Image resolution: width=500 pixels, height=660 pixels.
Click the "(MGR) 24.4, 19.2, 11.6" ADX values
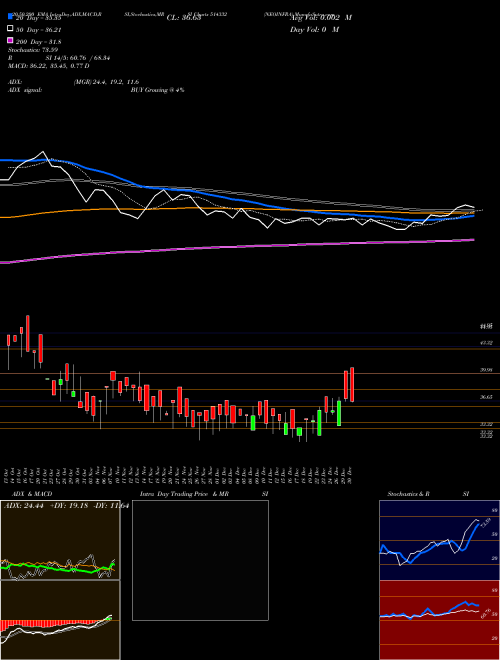tap(106, 82)
